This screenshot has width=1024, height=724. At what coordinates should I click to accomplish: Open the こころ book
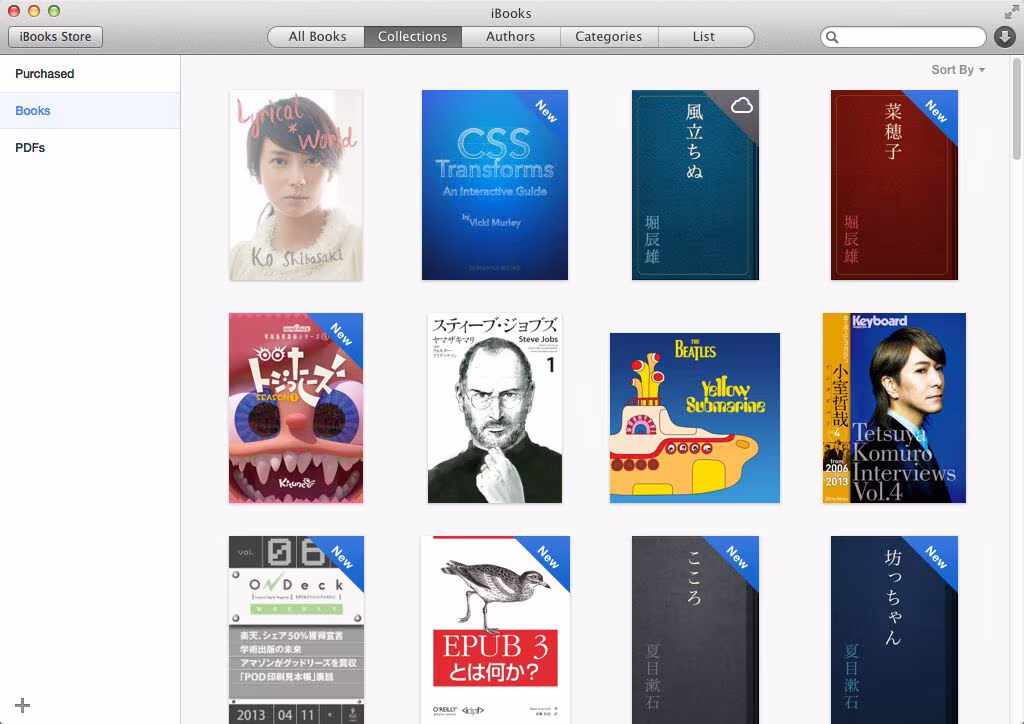(x=695, y=630)
